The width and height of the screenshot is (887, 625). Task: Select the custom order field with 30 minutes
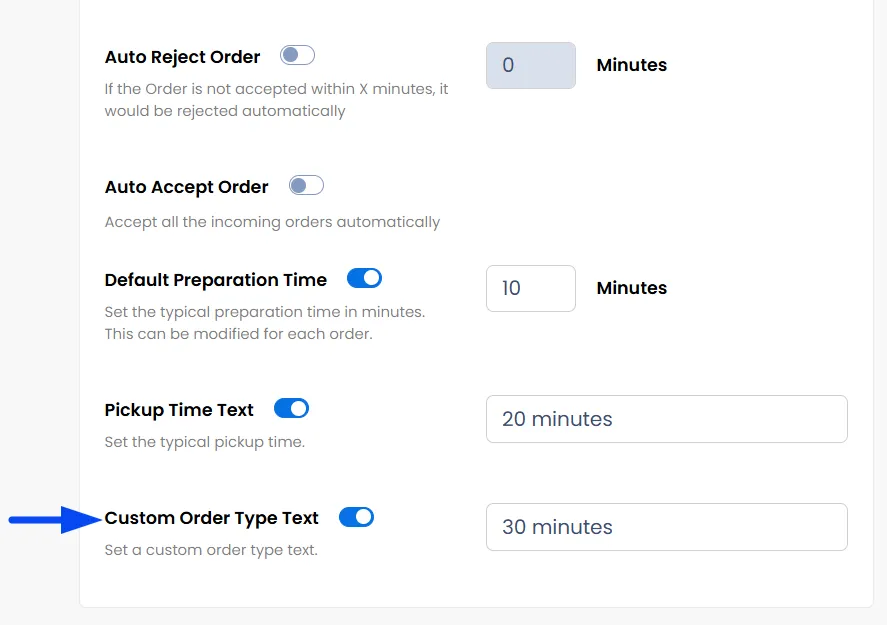[666, 527]
